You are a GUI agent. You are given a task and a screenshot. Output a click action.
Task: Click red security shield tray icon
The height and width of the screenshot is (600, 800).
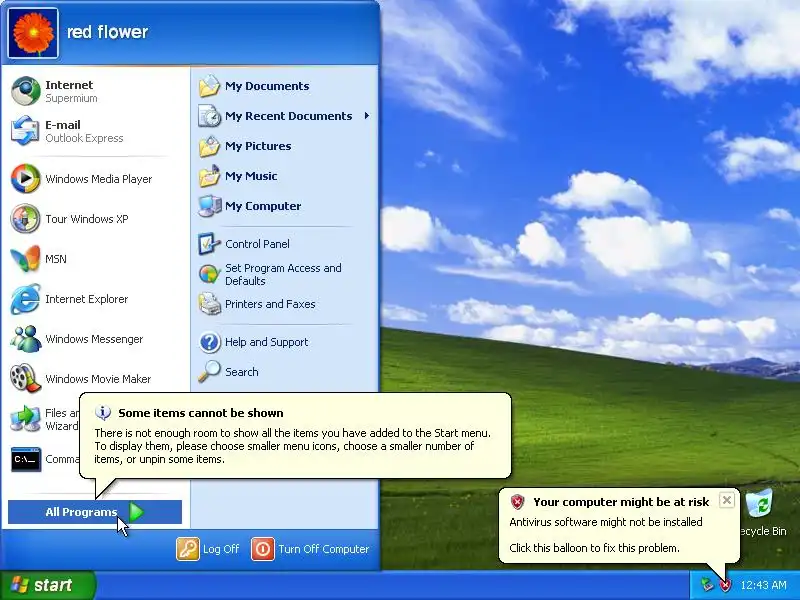pos(726,585)
